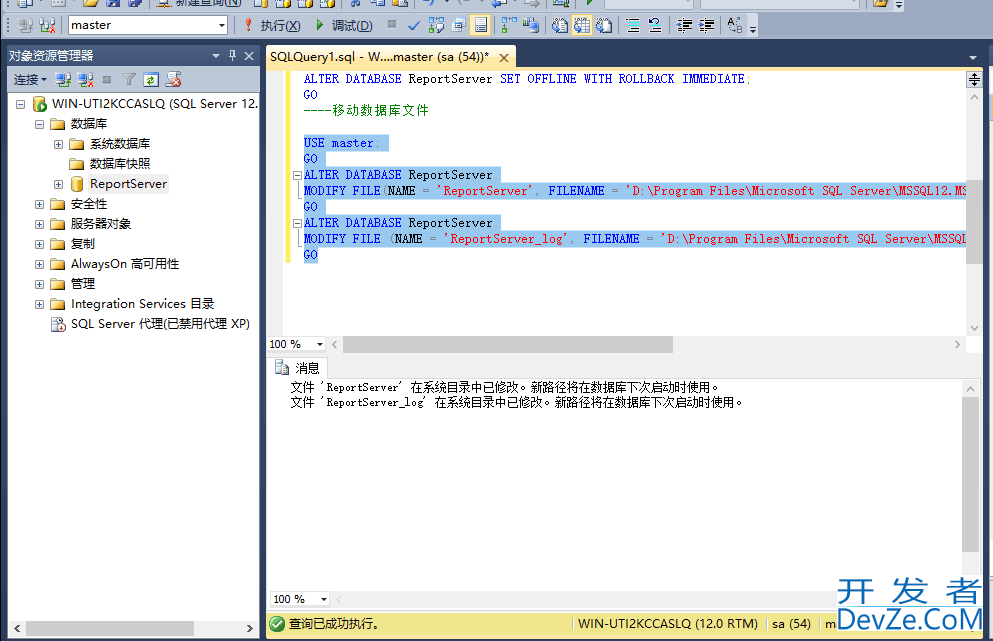Collapse the 数据库 folder
This screenshot has height=641, width=993.
coord(39,124)
